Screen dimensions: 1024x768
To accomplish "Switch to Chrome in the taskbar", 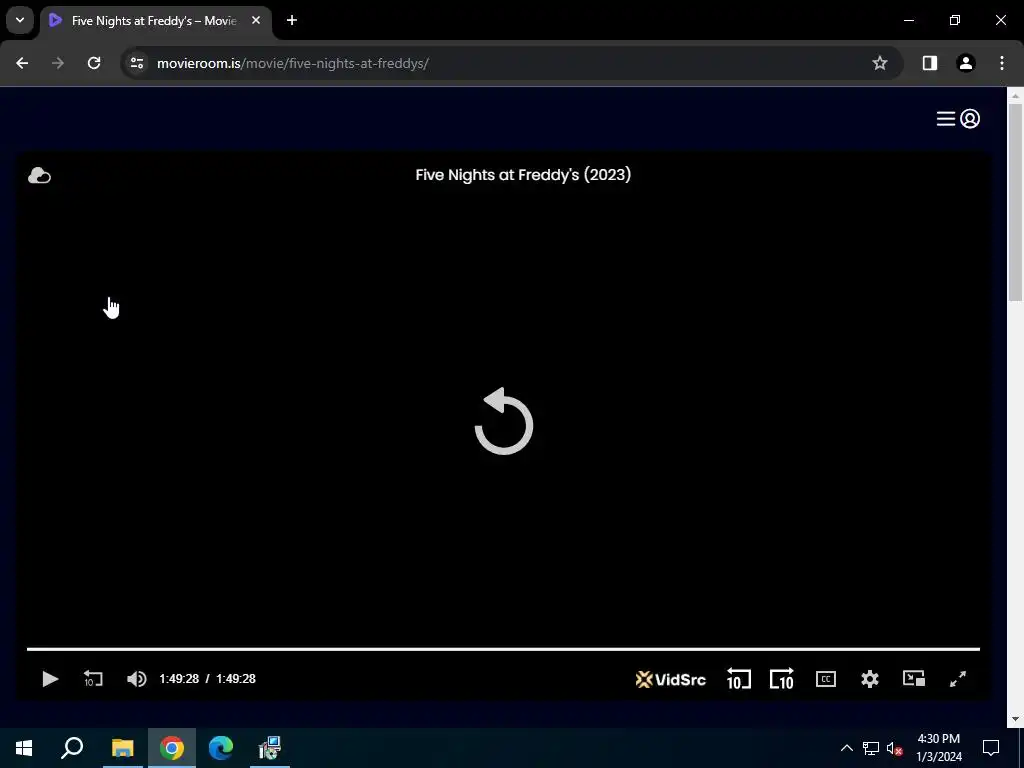I will pos(172,748).
